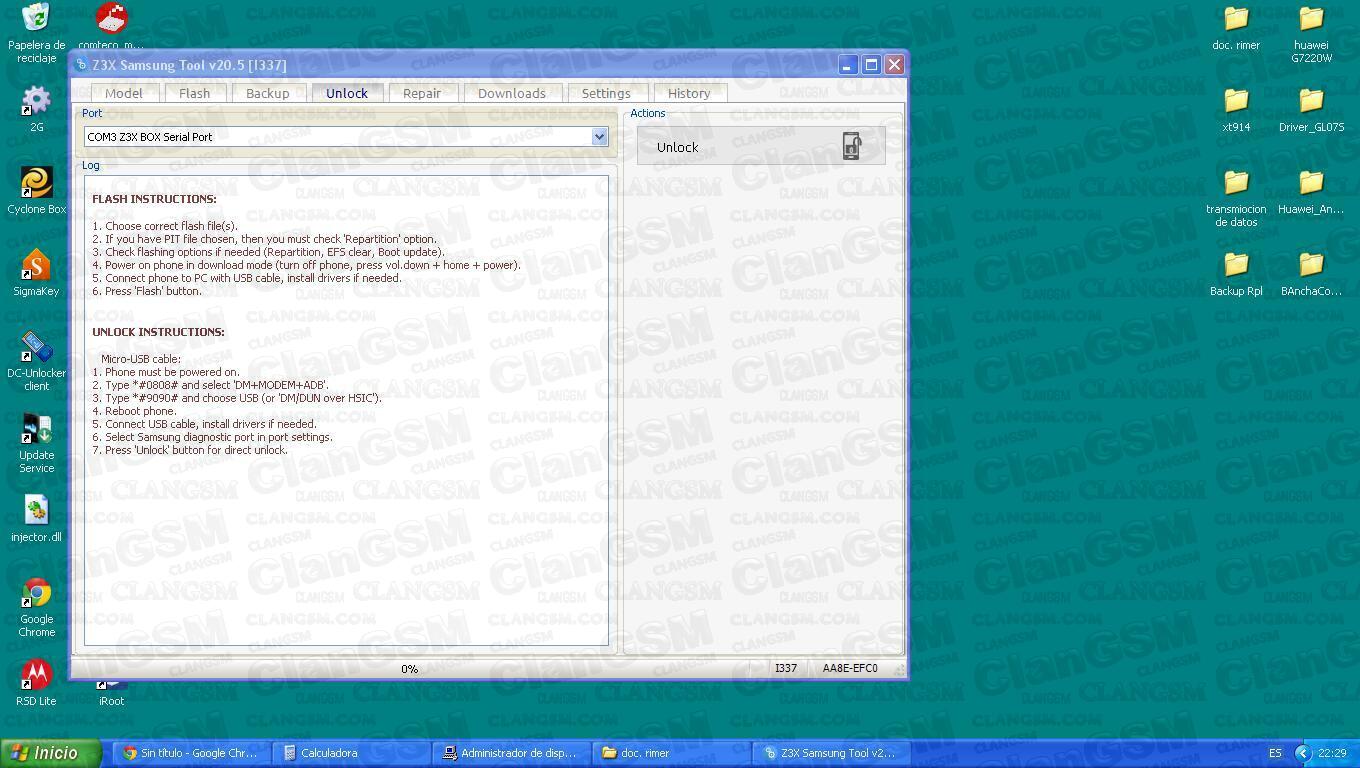Click the I337 model status cell
This screenshot has height=768, width=1360.
(786, 668)
